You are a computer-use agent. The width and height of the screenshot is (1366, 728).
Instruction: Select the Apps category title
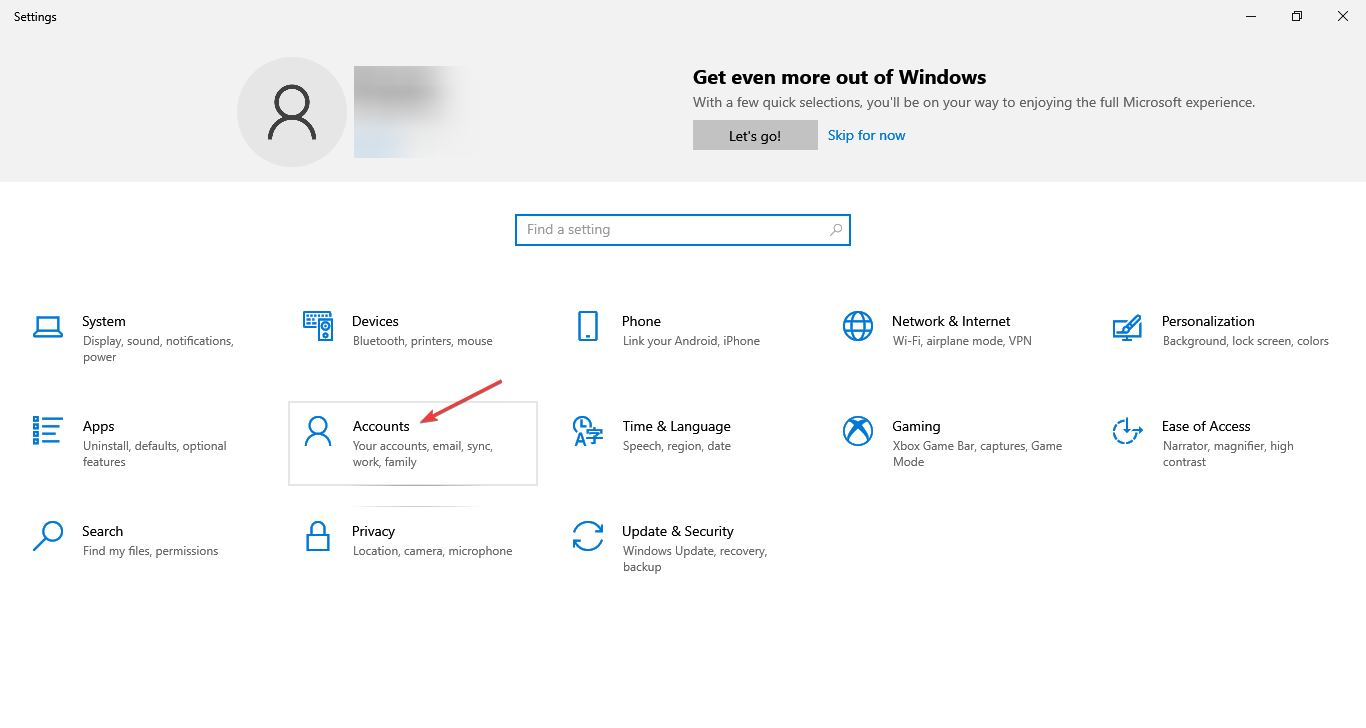pos(99,426)
